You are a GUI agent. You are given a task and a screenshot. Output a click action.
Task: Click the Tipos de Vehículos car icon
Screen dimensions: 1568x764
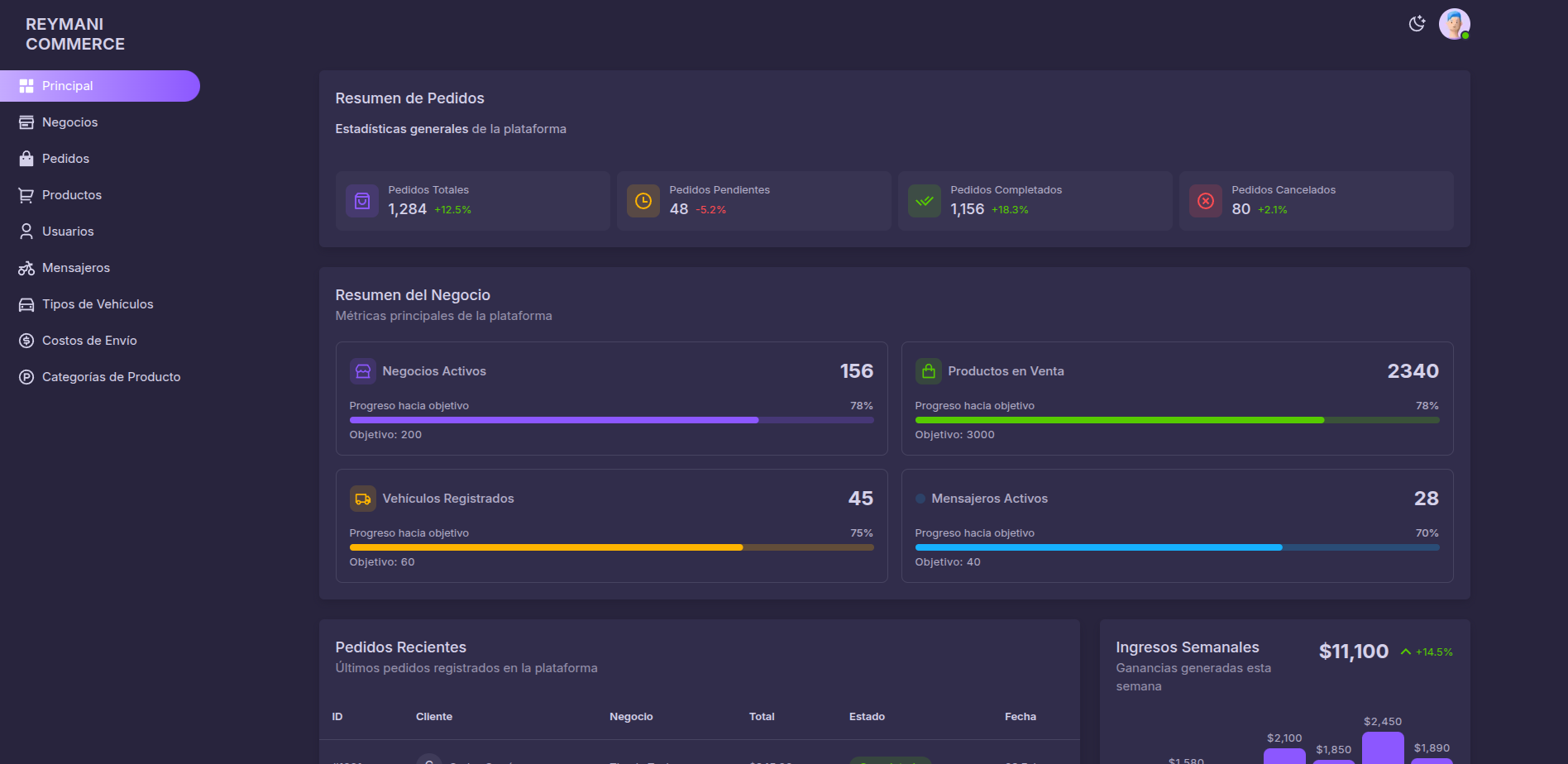click(x=26, y=304)
